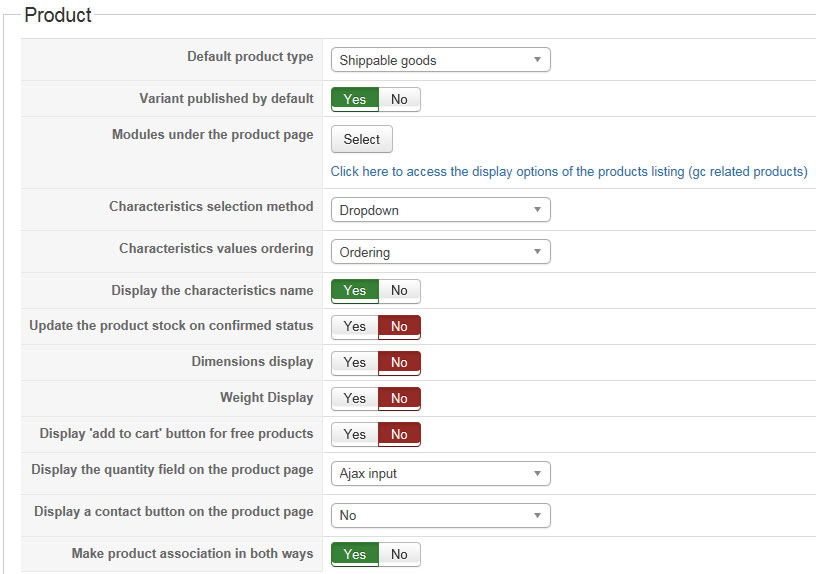This screenshot has height=574, width=816.
Task: Turn on Weight Display with Yes
Action: [x=355, y=398]
